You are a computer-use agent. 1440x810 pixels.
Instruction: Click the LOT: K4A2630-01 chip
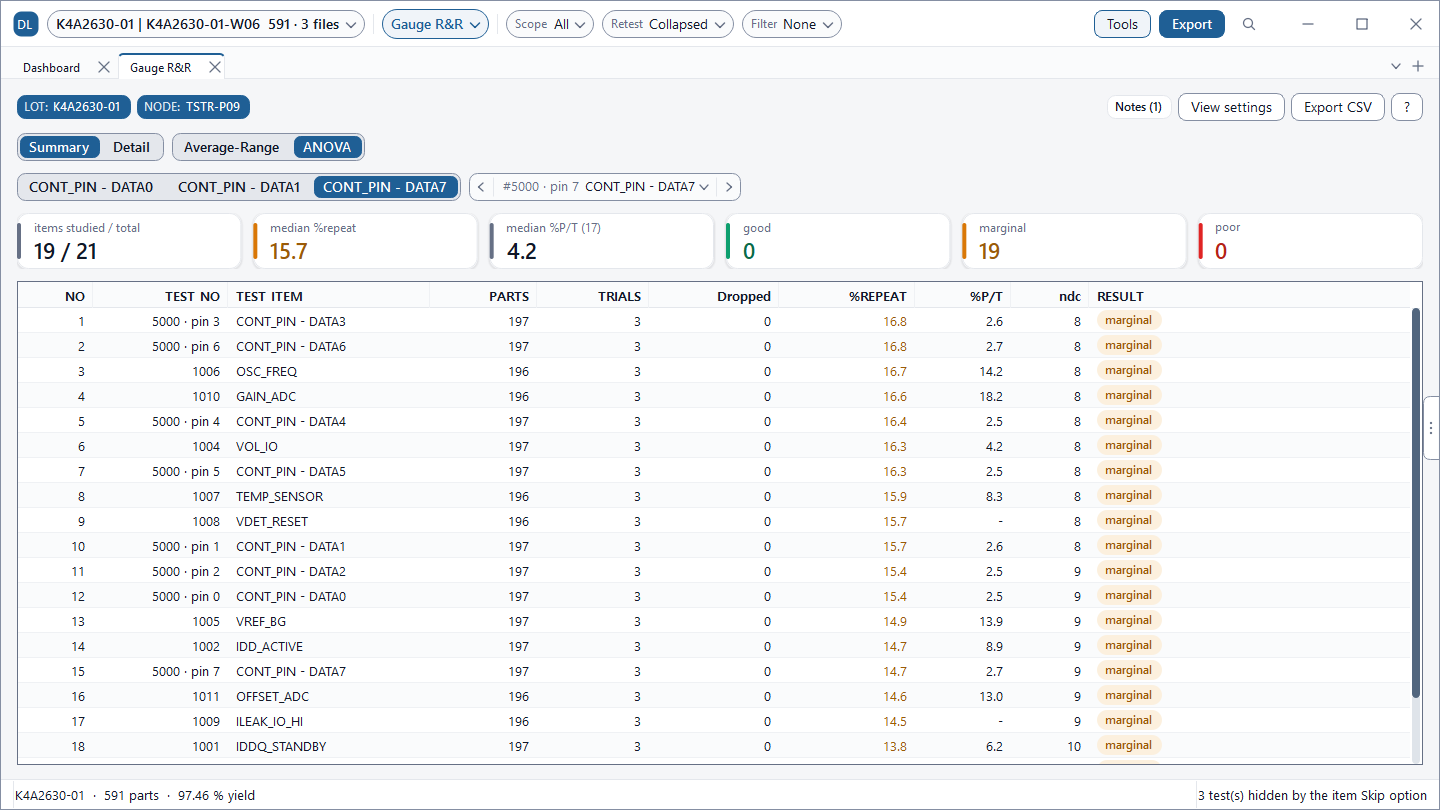tap(74, 106)
